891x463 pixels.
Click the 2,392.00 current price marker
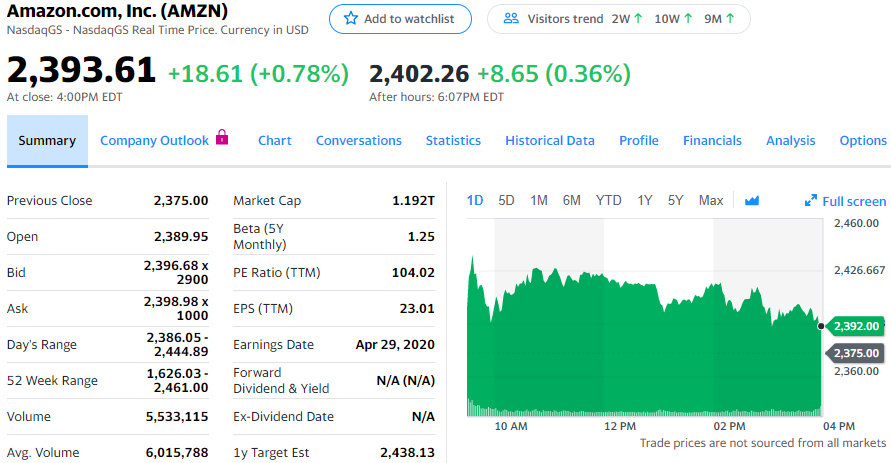[x=856, y=326]
